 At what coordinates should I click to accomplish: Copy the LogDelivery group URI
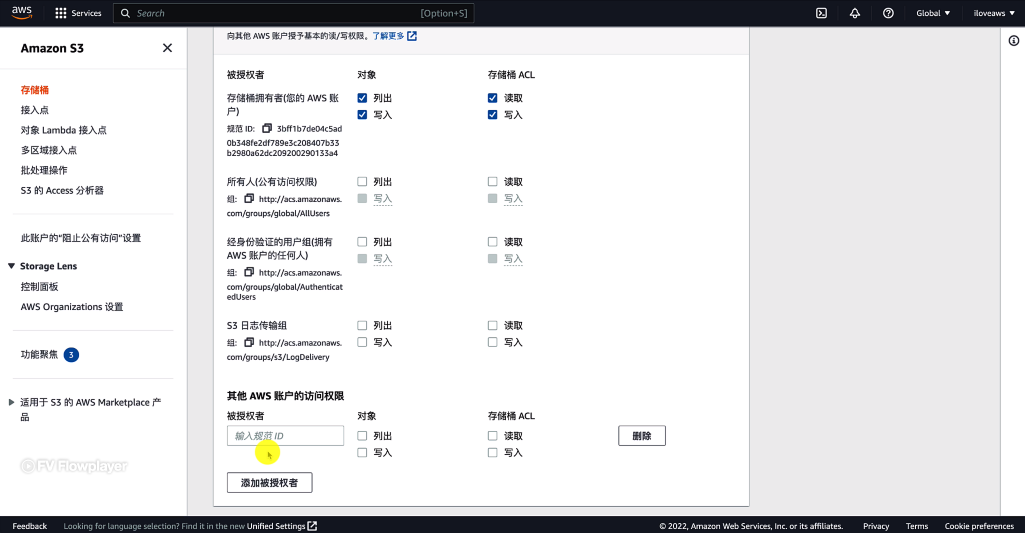point(249,342)
